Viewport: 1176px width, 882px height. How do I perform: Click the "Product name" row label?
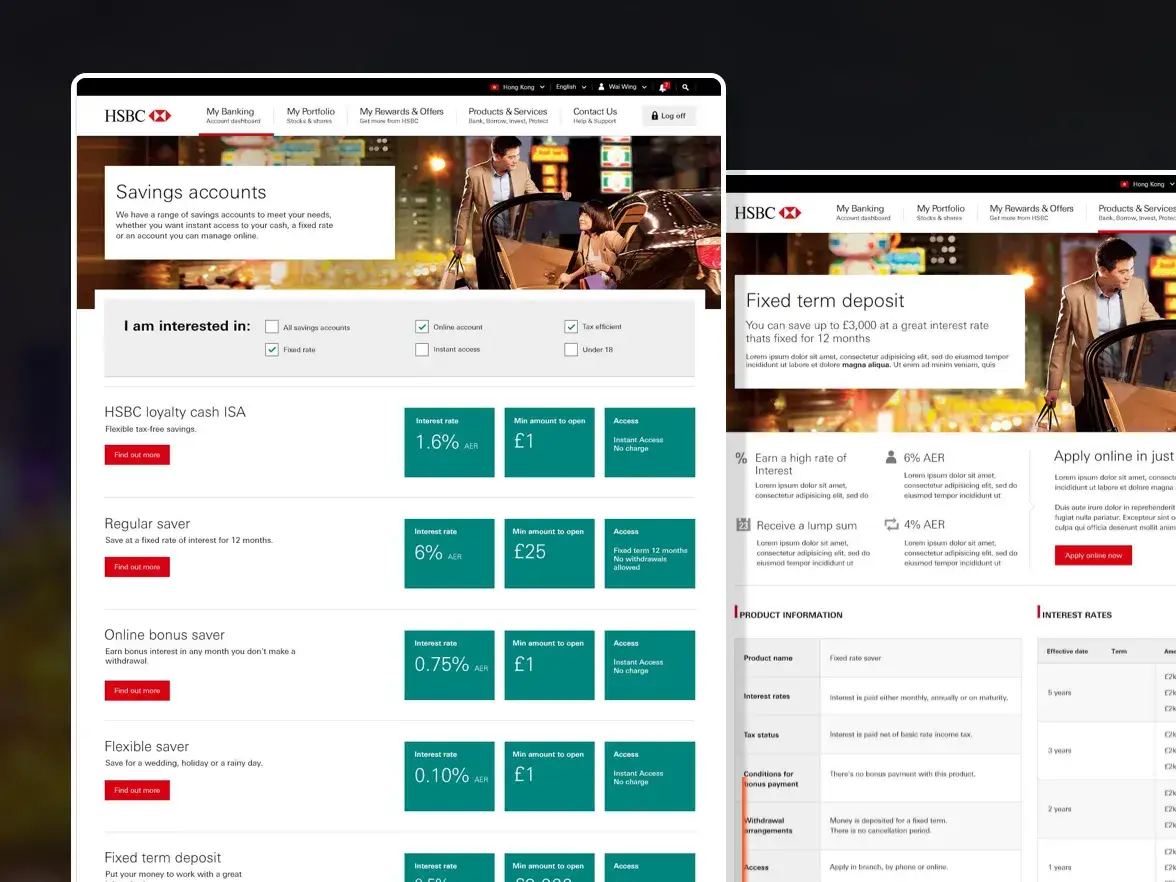pyautogui.click(x=768, y=658)
